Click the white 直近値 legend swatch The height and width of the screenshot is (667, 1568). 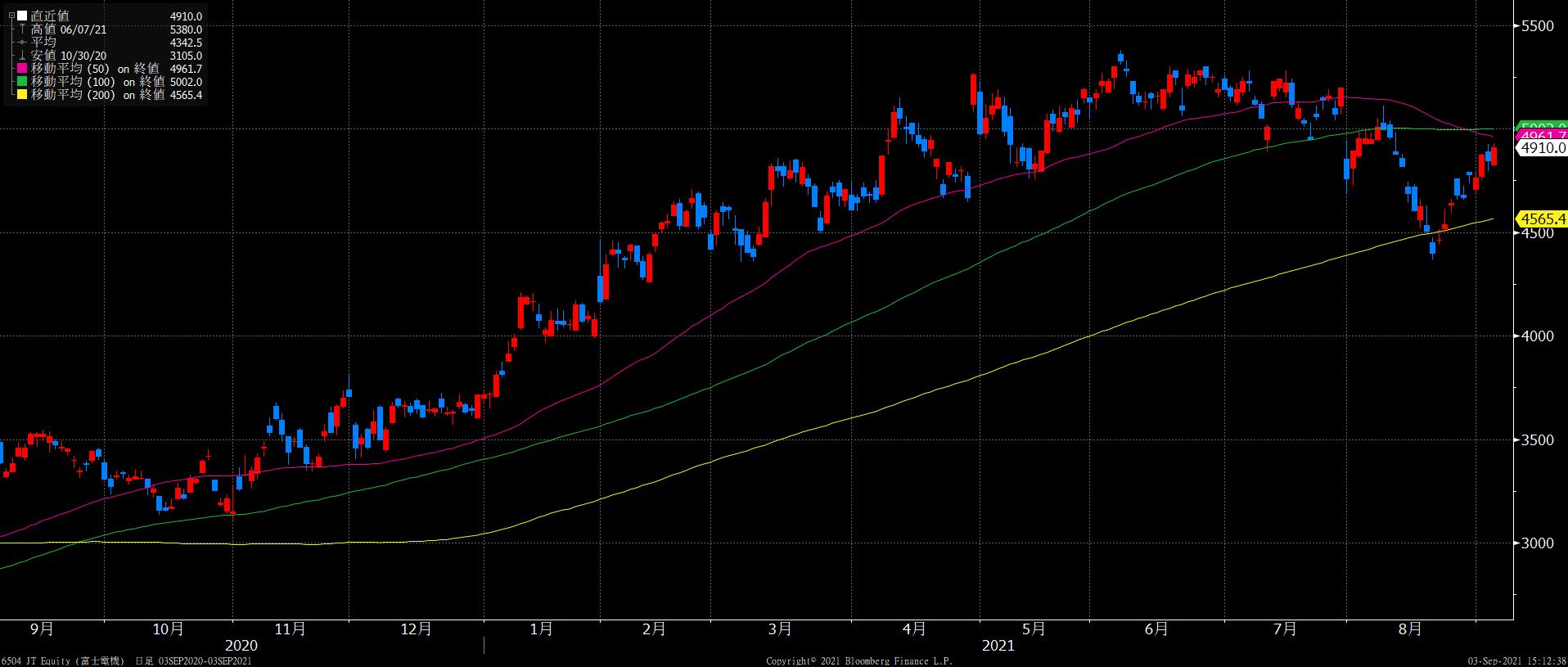(22, 16)
